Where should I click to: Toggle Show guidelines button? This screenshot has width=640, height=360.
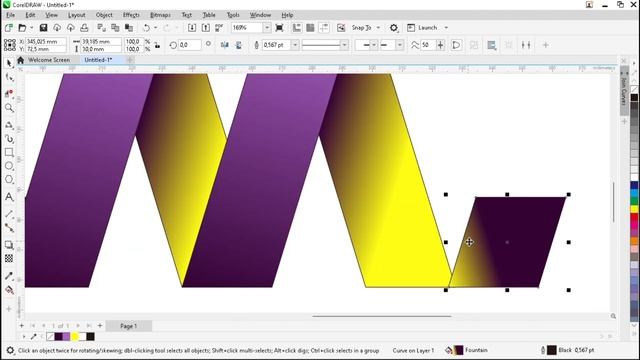tap(324, 28)
